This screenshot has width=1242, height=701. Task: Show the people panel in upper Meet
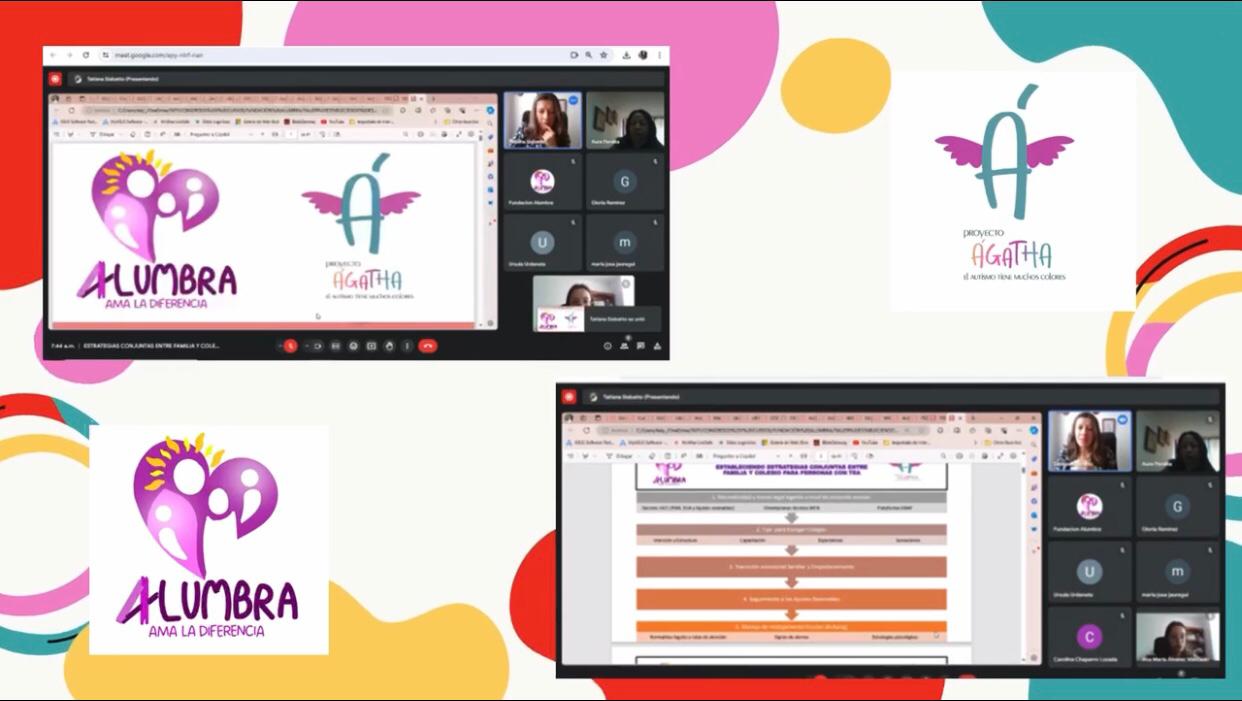pyautogui.click(x=624, y=346)
